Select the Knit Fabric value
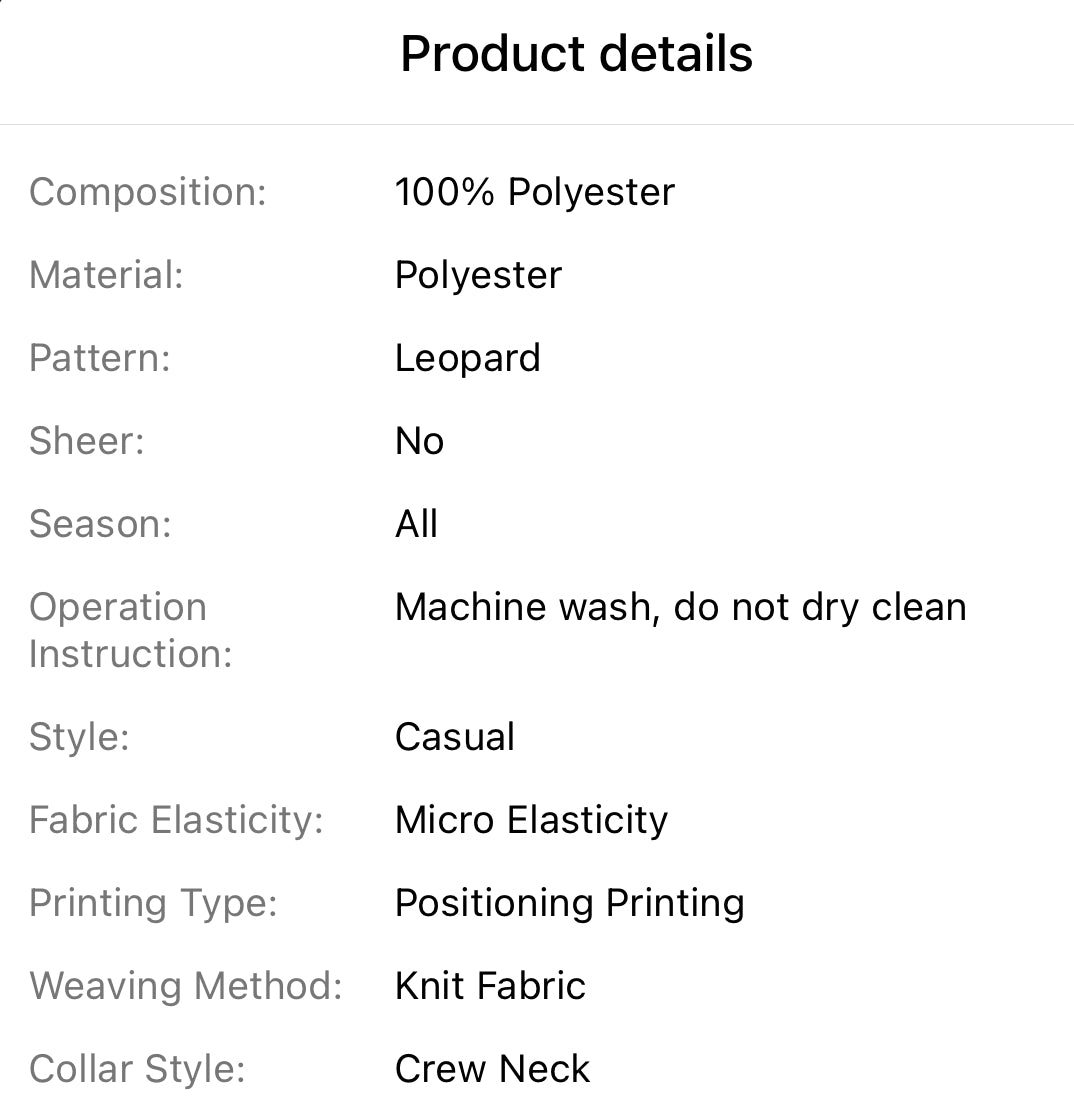The image size is (1074, 1112). click(490, 986)
